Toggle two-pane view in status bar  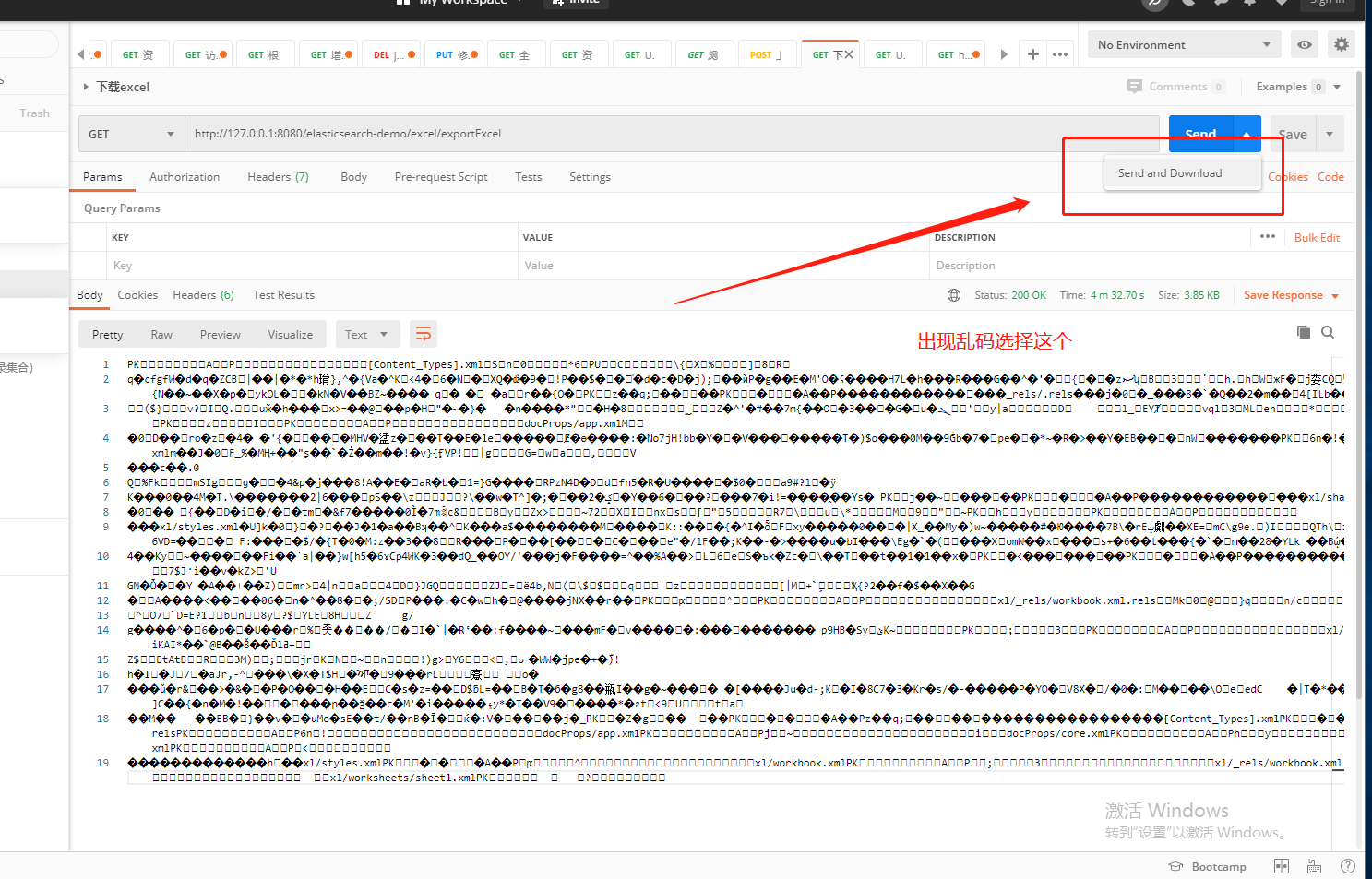pyautogui.click(x=1281, y=866)
